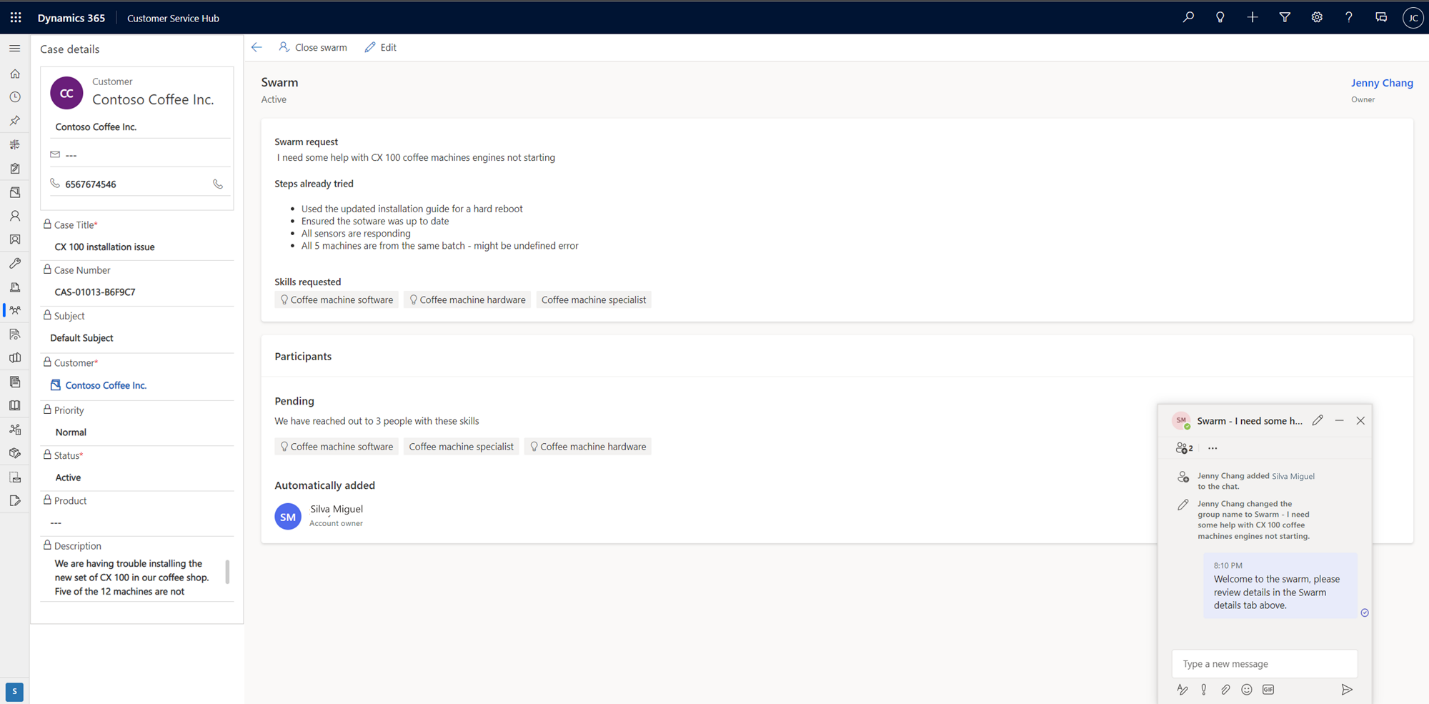
Task: Open the advanced find funnel icon
Action: click(1285, 17)
